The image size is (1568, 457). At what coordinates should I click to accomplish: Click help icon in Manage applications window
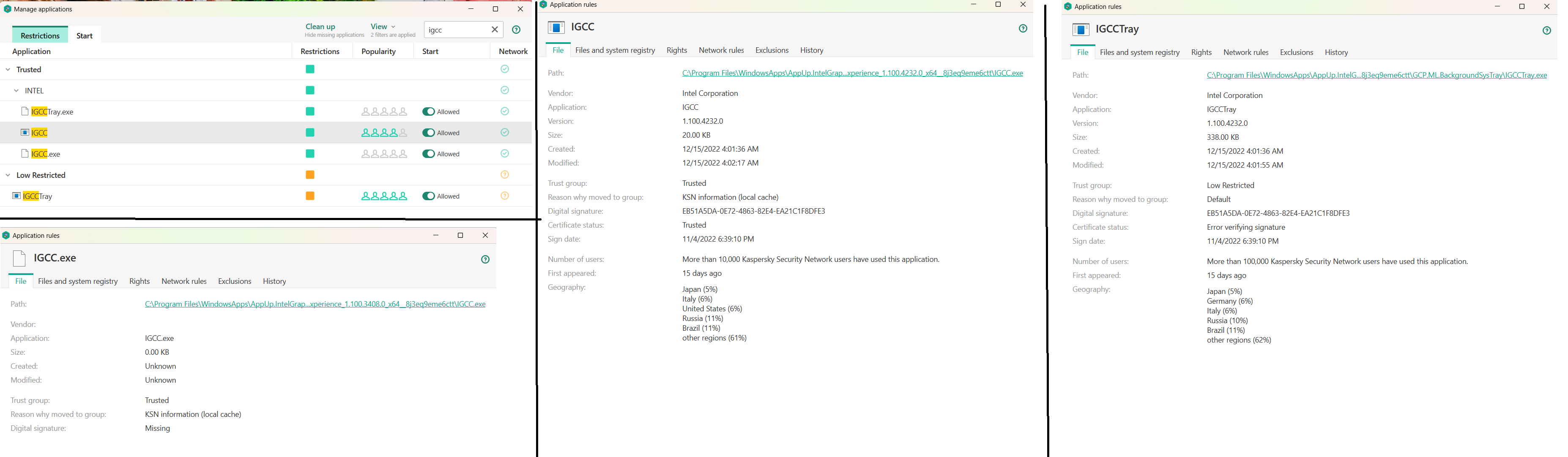click(x=516, y=30)
